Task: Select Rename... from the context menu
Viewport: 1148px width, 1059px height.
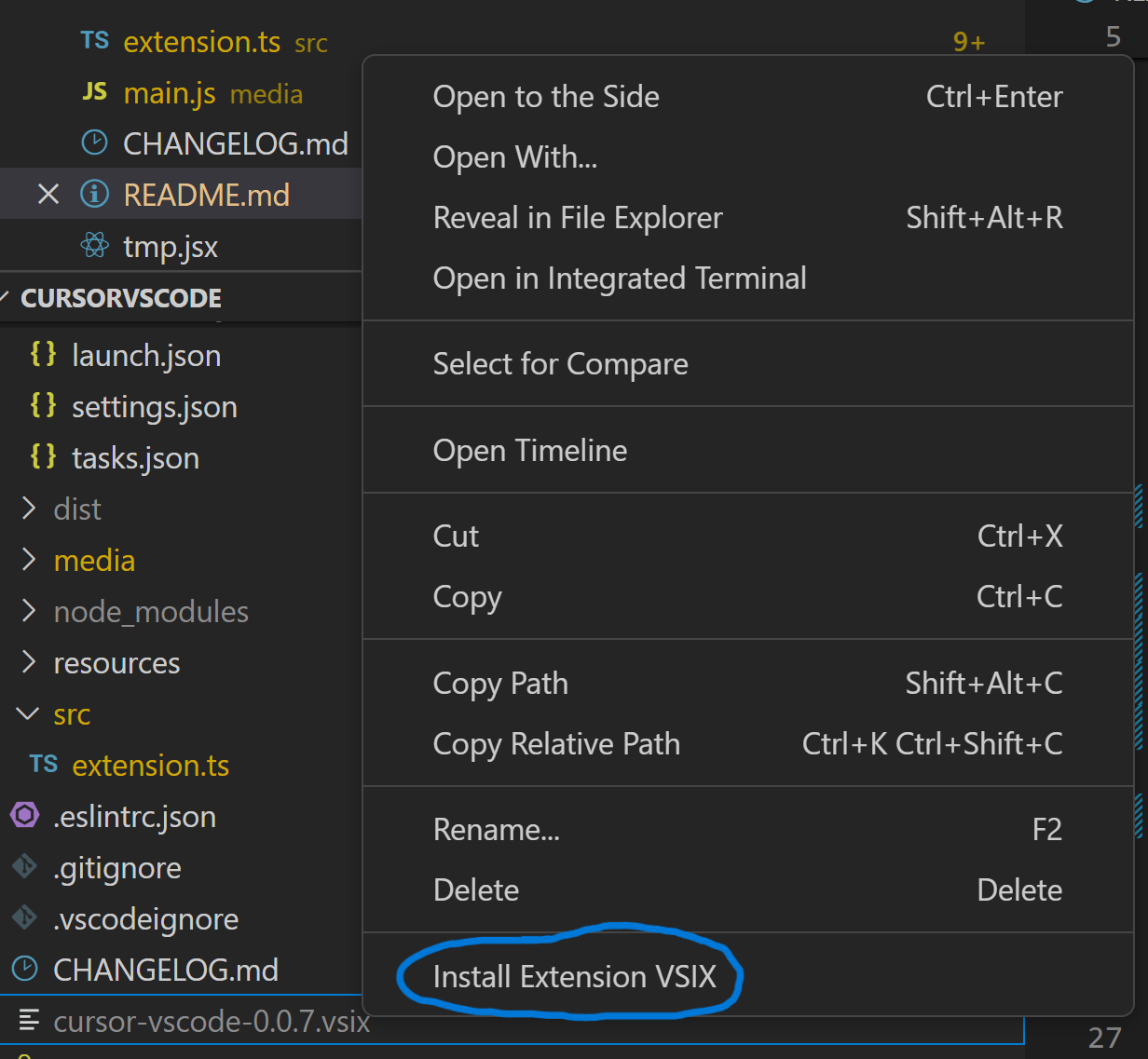Action: point(747,830)
